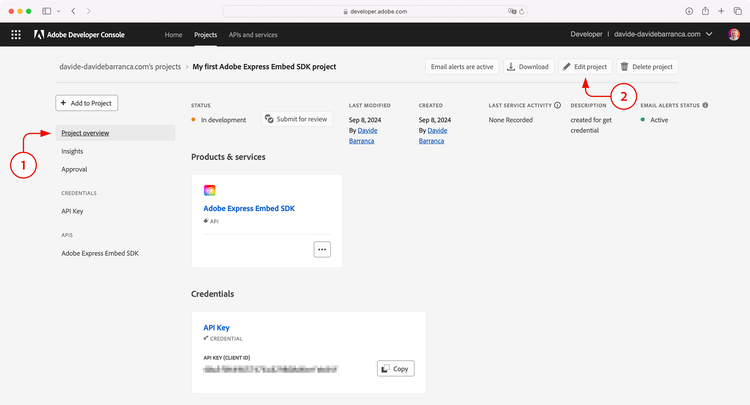Toggle the Safari sidebar button
Image resolution: width=750 pixels, height=405 pixels.
(48, 10)
